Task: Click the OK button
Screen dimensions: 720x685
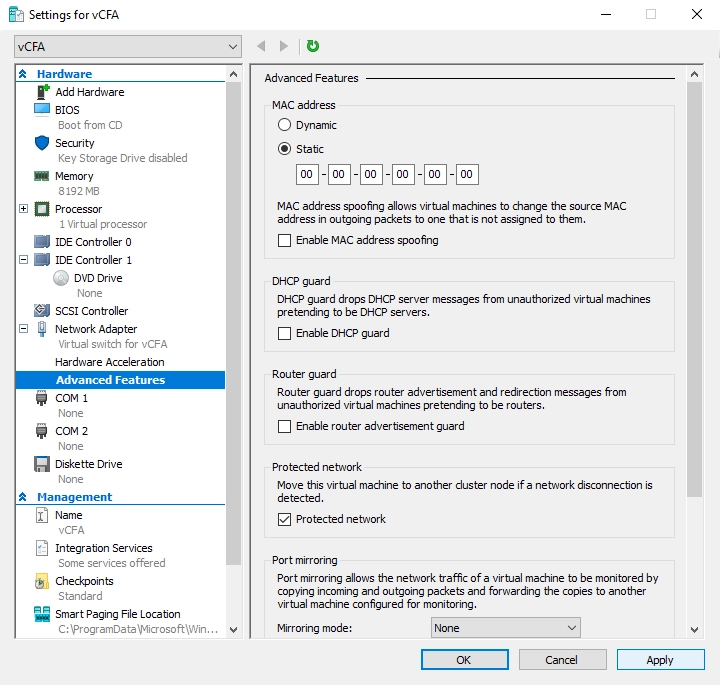Action: pos(465,660)
